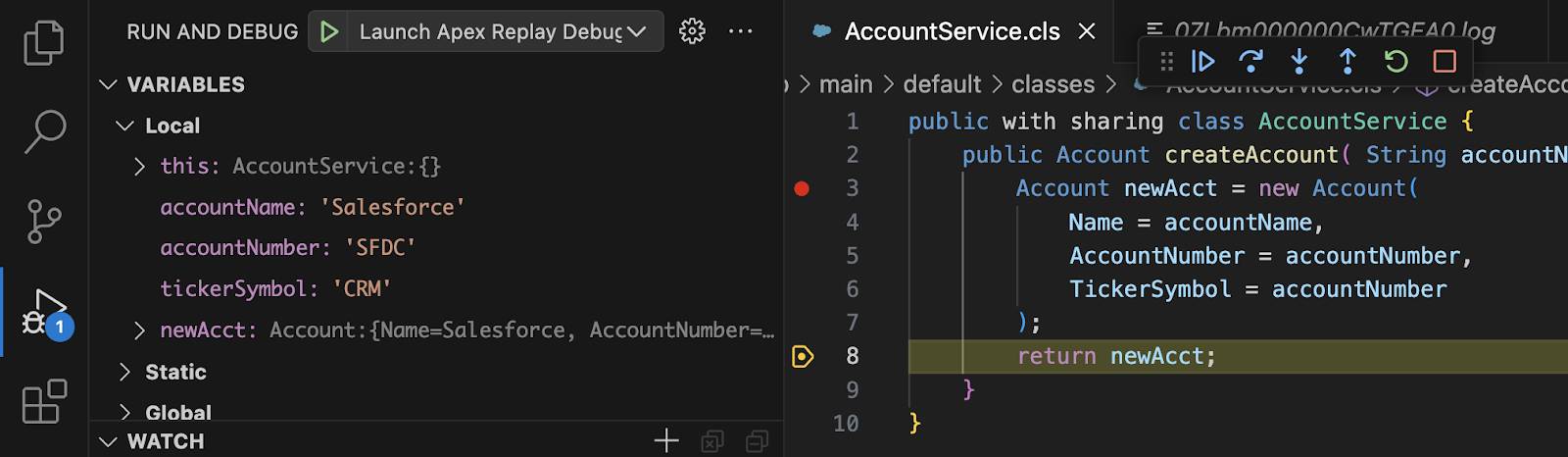Stop the debug session
The width and height of the screenshot is (1568, 457).
click(1445, 62)
